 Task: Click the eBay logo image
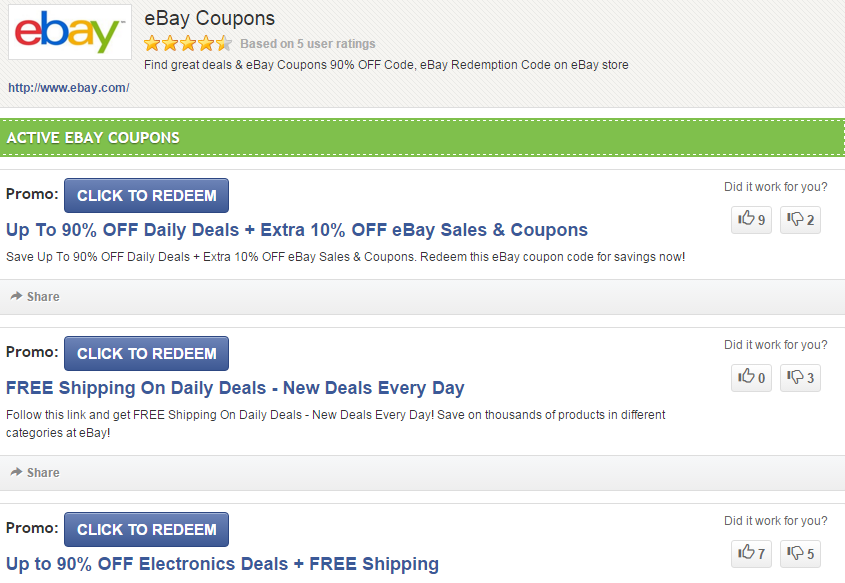pyautogui.click(x=70, y=34)
